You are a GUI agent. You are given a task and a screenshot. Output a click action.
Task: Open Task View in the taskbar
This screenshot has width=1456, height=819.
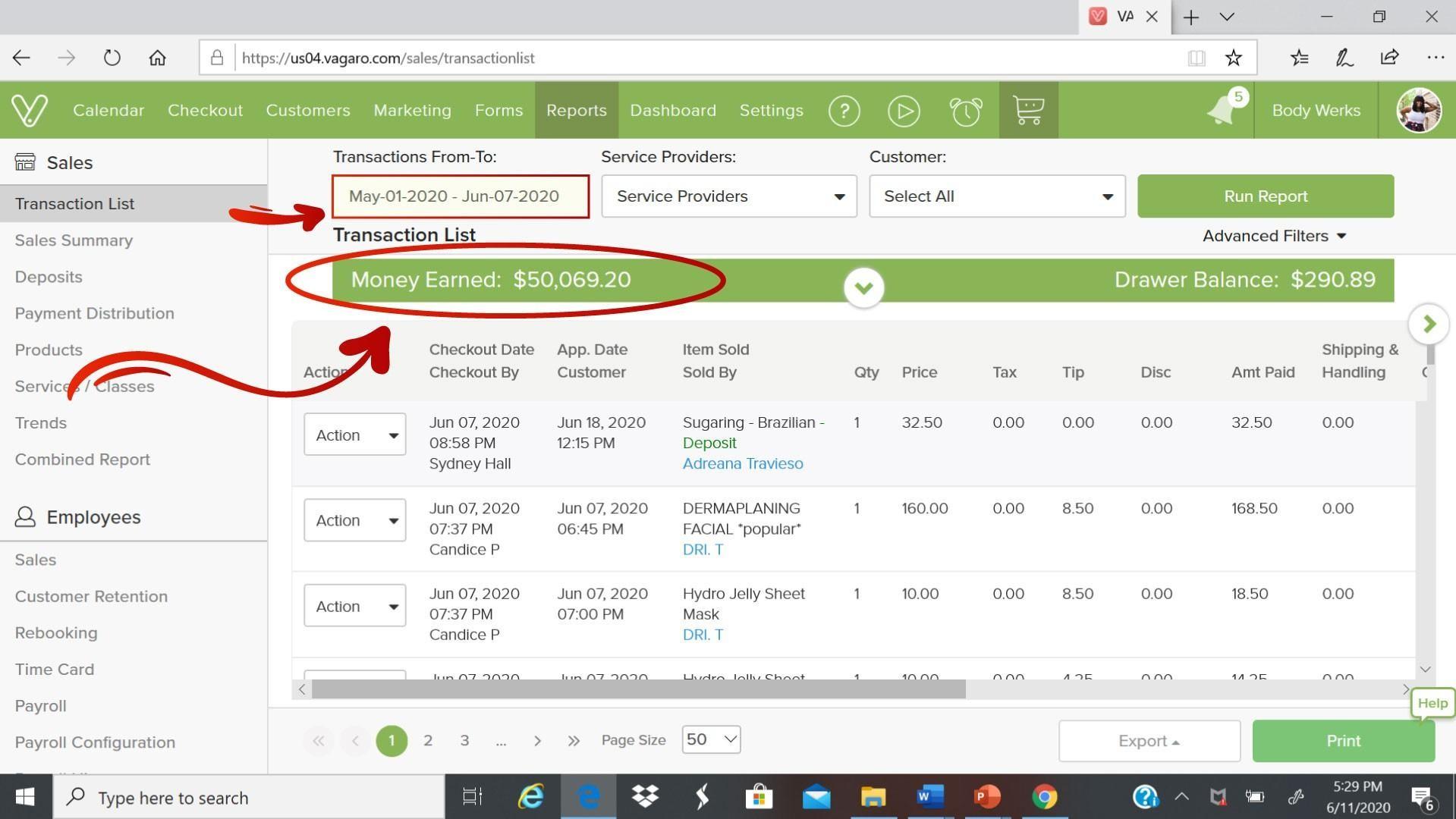[x=472, y=797]
